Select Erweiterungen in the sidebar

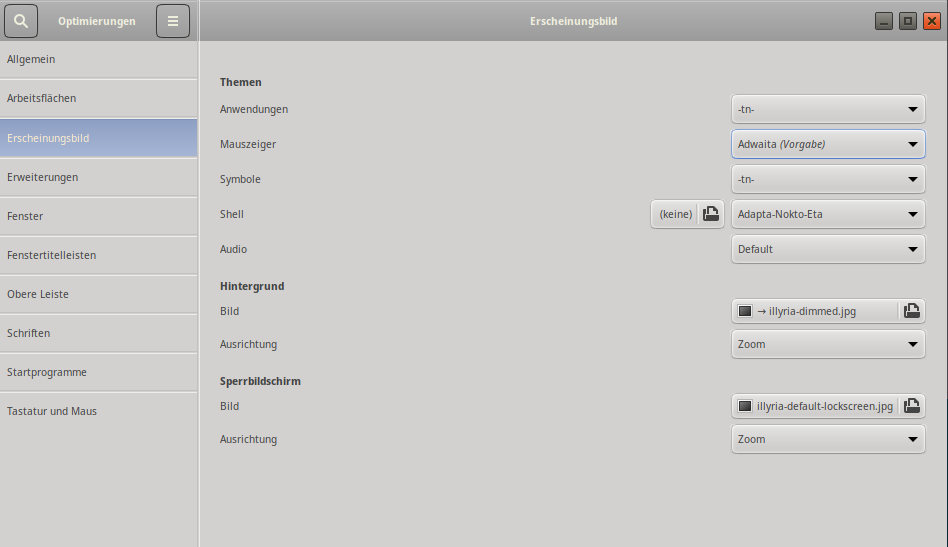click(x=98, y=177)
